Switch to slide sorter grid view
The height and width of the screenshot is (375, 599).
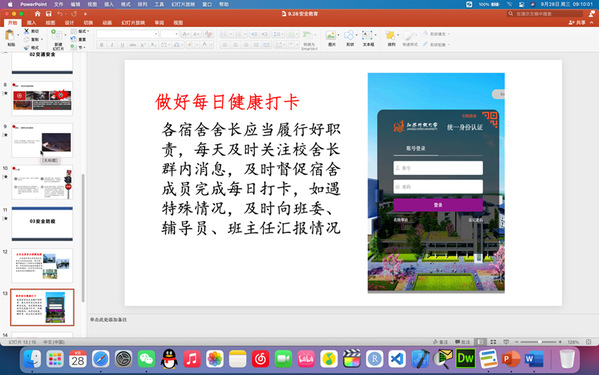(x=493, y=342)
